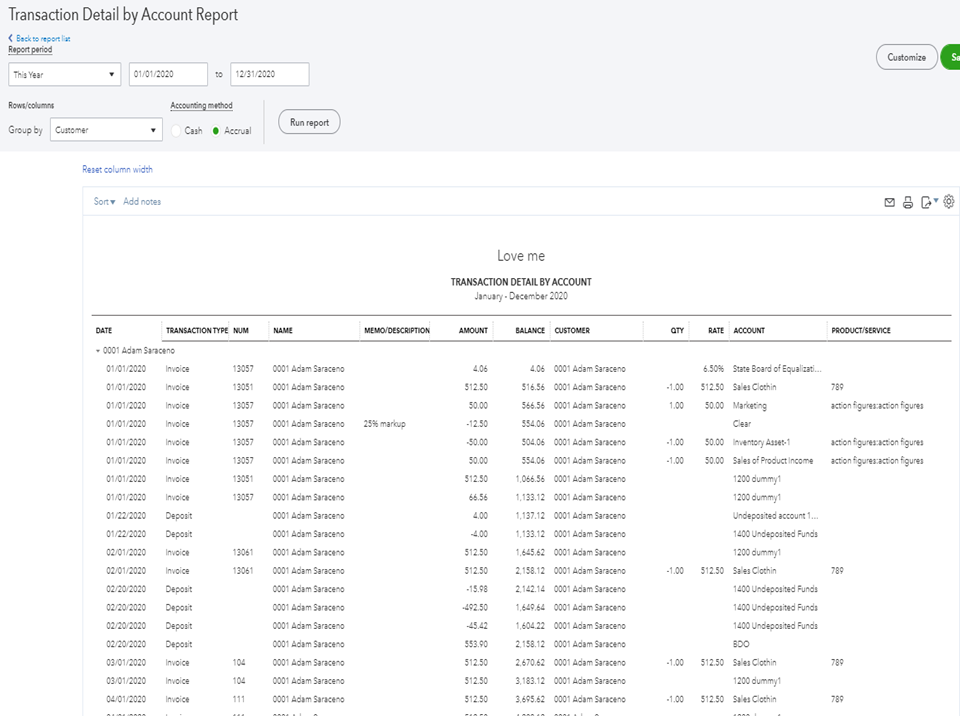
Task: Click the Customize button
Action: (x=906, y=58)
